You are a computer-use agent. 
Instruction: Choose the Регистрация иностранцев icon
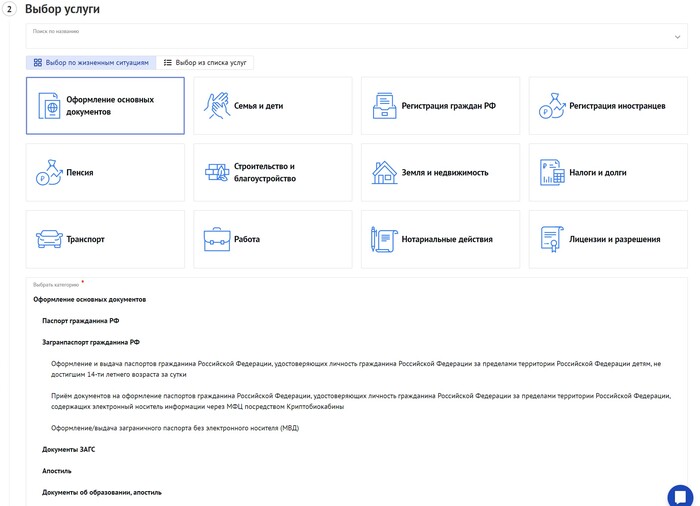point(552,106)
